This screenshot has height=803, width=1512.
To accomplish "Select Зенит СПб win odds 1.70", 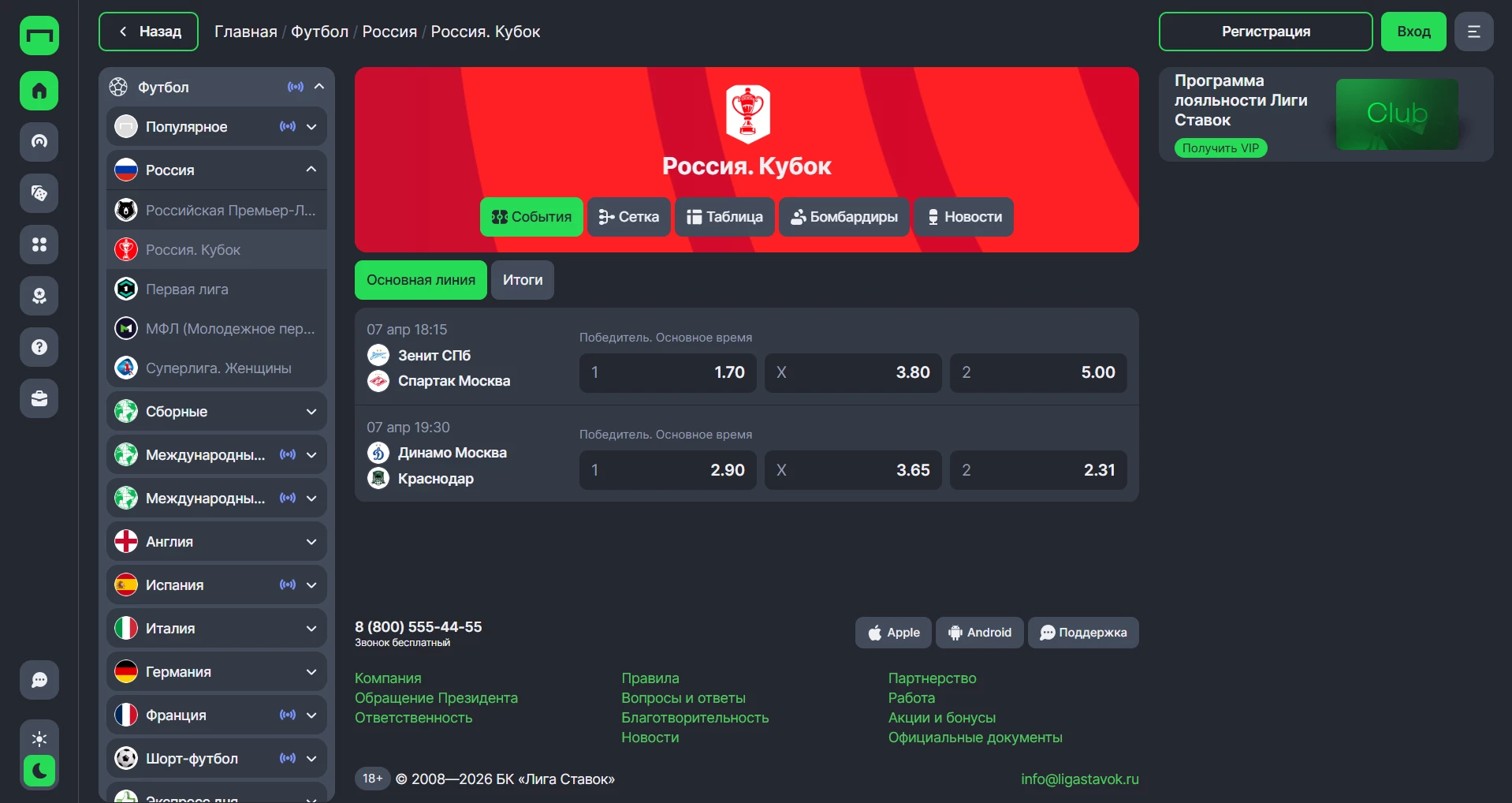I will (x=668, y=372).
